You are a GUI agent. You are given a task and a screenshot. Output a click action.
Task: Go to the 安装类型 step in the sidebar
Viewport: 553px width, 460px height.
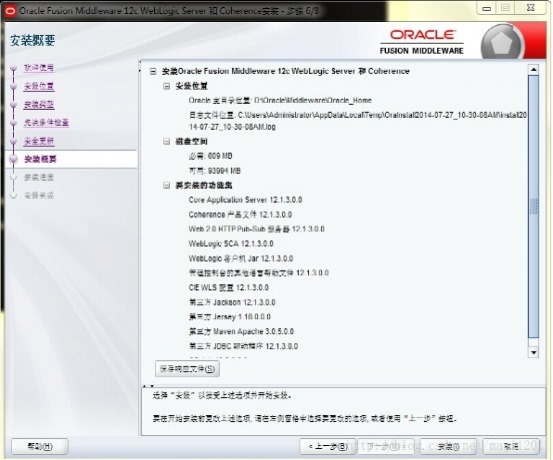click(x=39, y=104)
